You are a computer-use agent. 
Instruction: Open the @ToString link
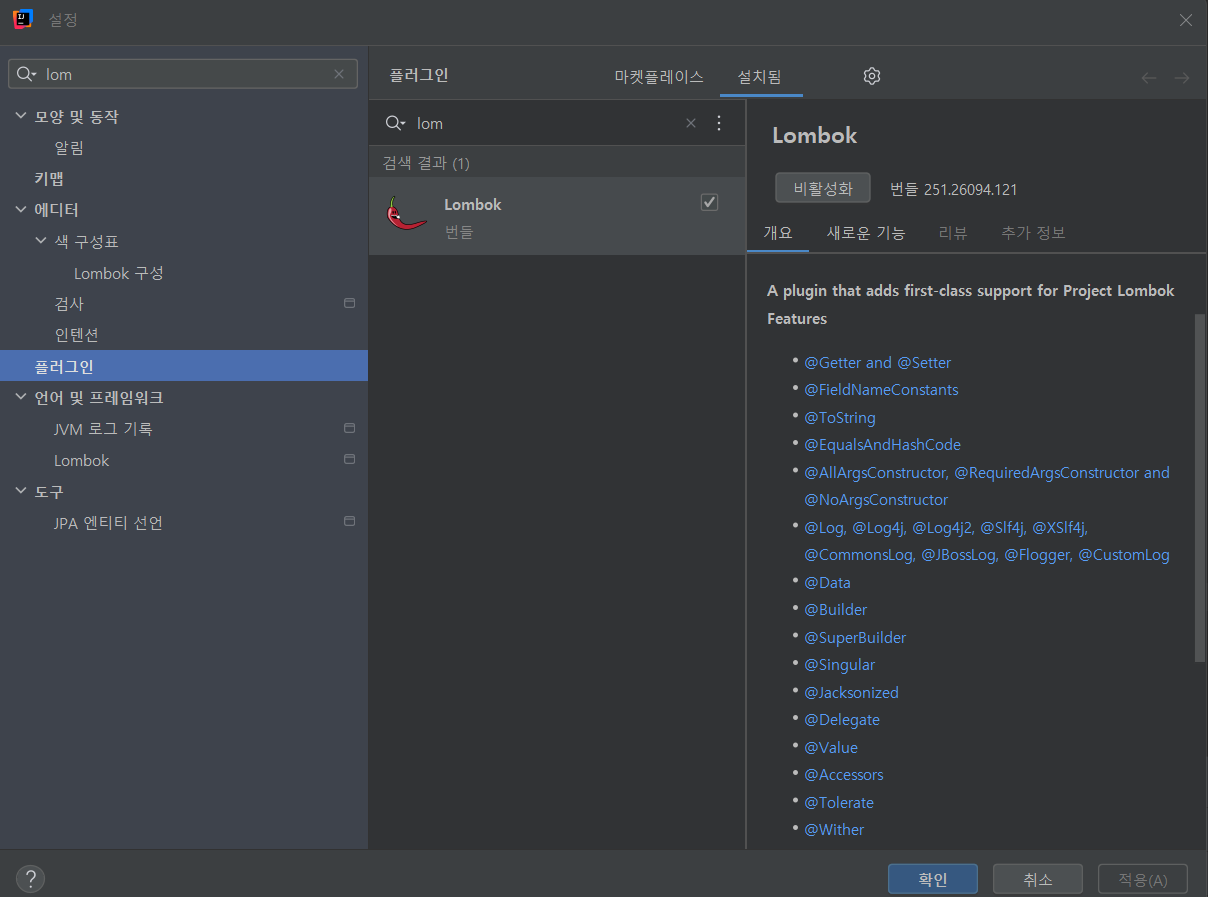[840, 418]
